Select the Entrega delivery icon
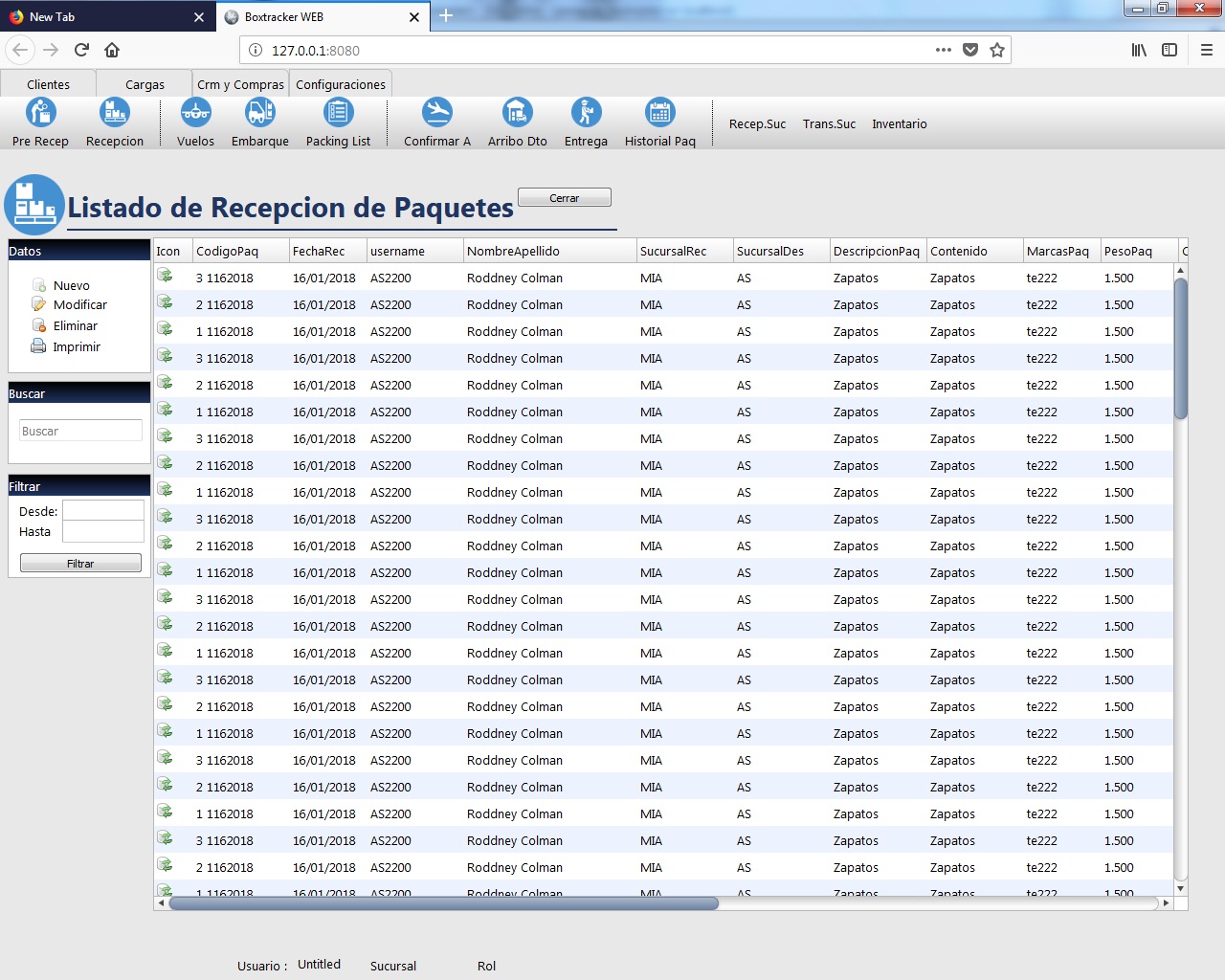This screenshot has width=1225, height=980. [586, 113]
